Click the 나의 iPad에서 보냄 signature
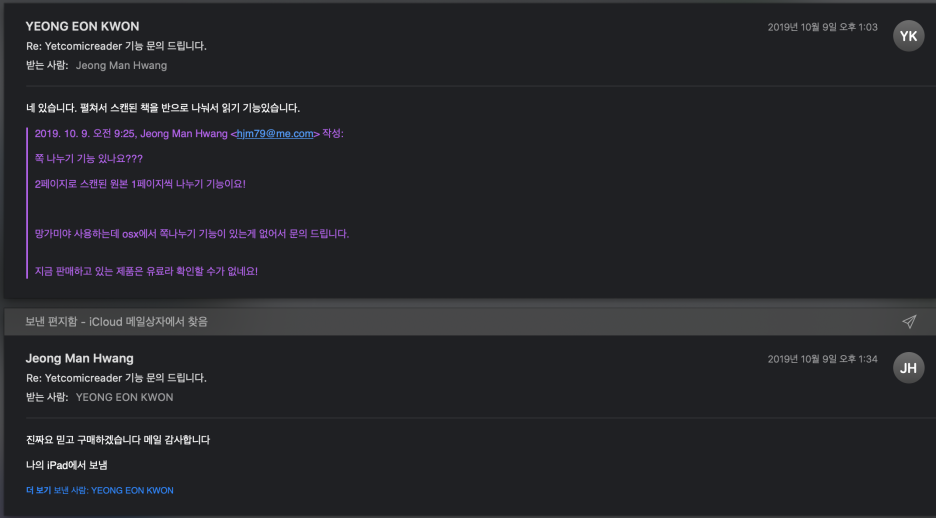Screen dimensions: 936x518 tap(66, 465)
